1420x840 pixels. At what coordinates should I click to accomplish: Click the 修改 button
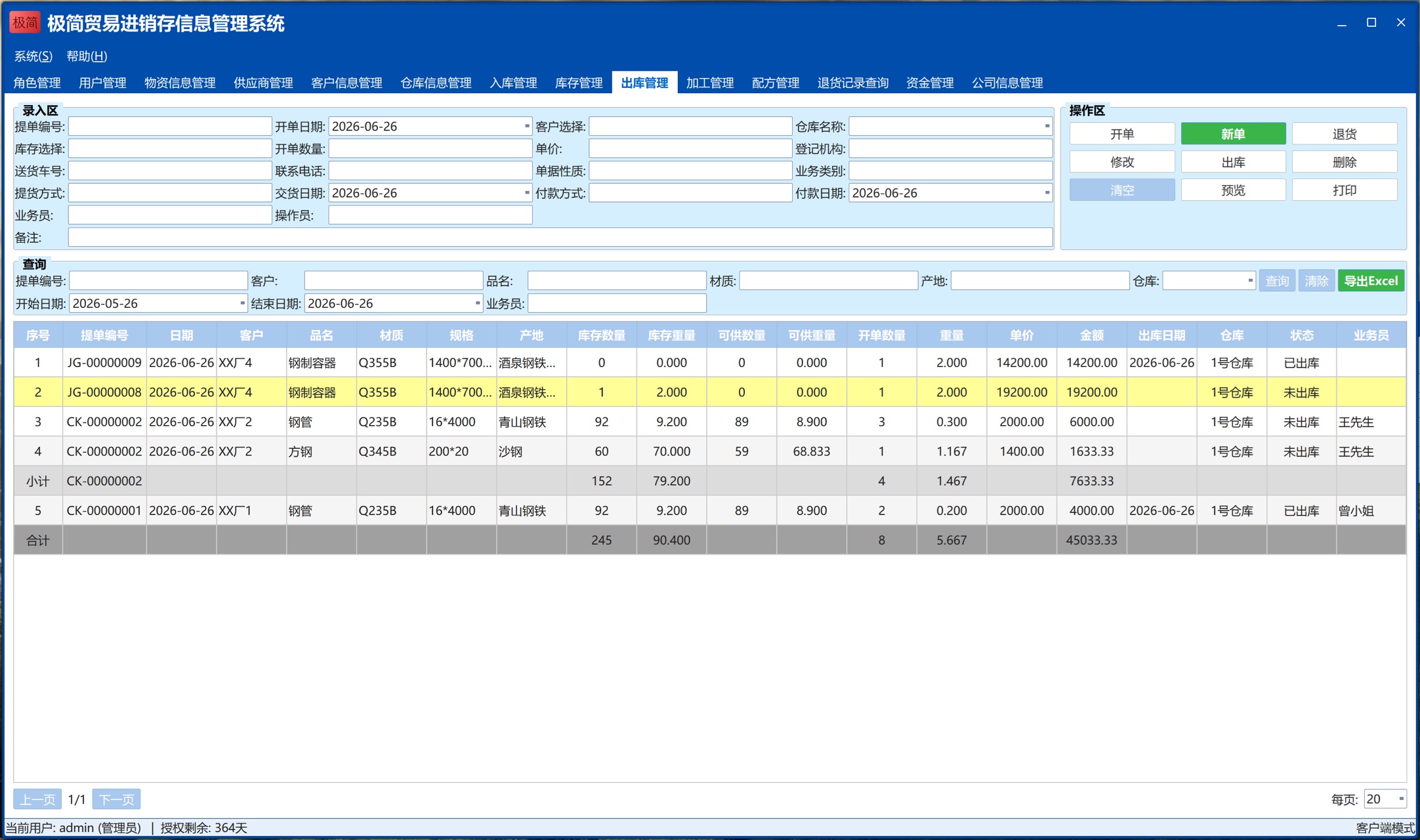click(1122, 162)
